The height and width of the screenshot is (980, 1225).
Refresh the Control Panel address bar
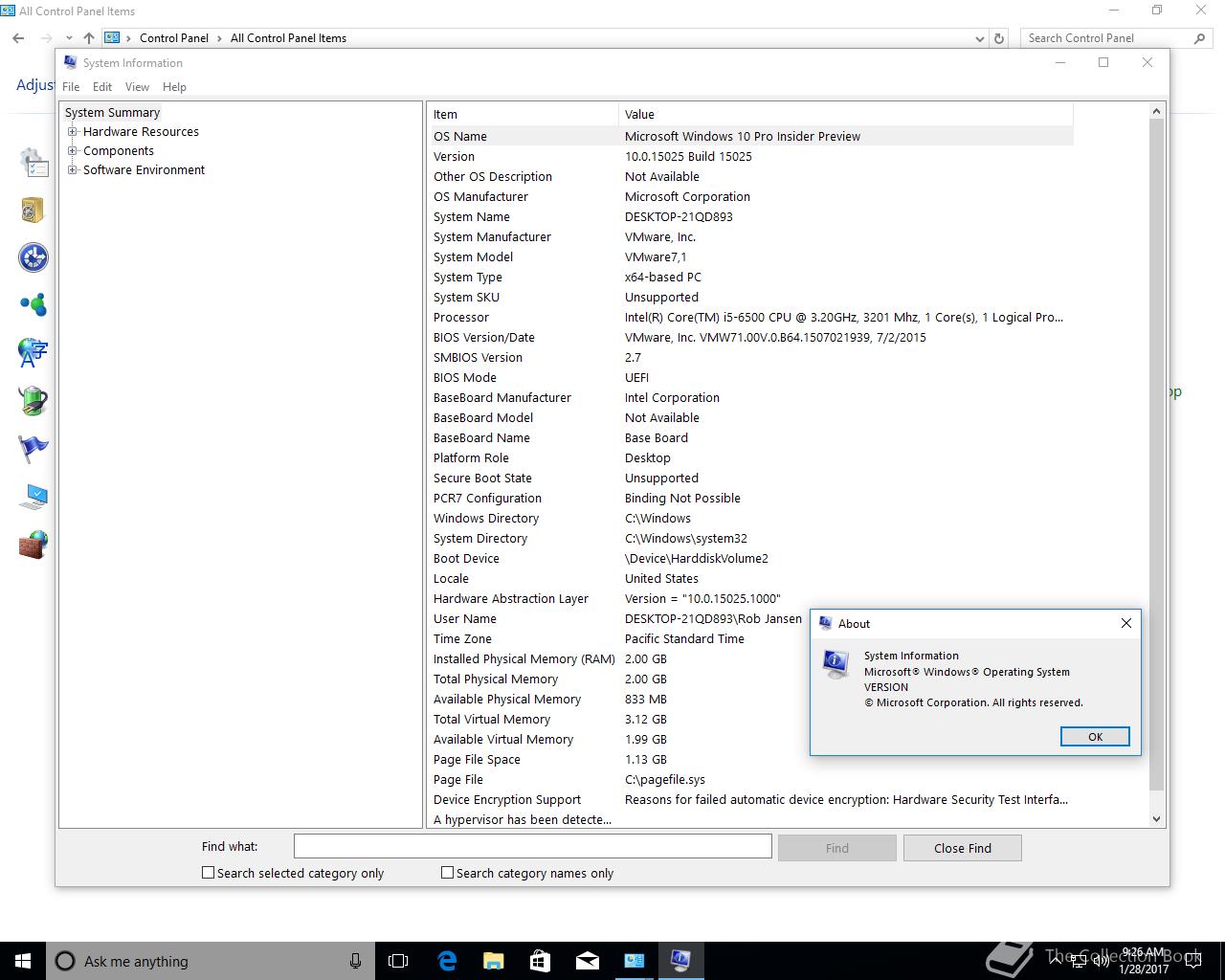pos(999,38)
